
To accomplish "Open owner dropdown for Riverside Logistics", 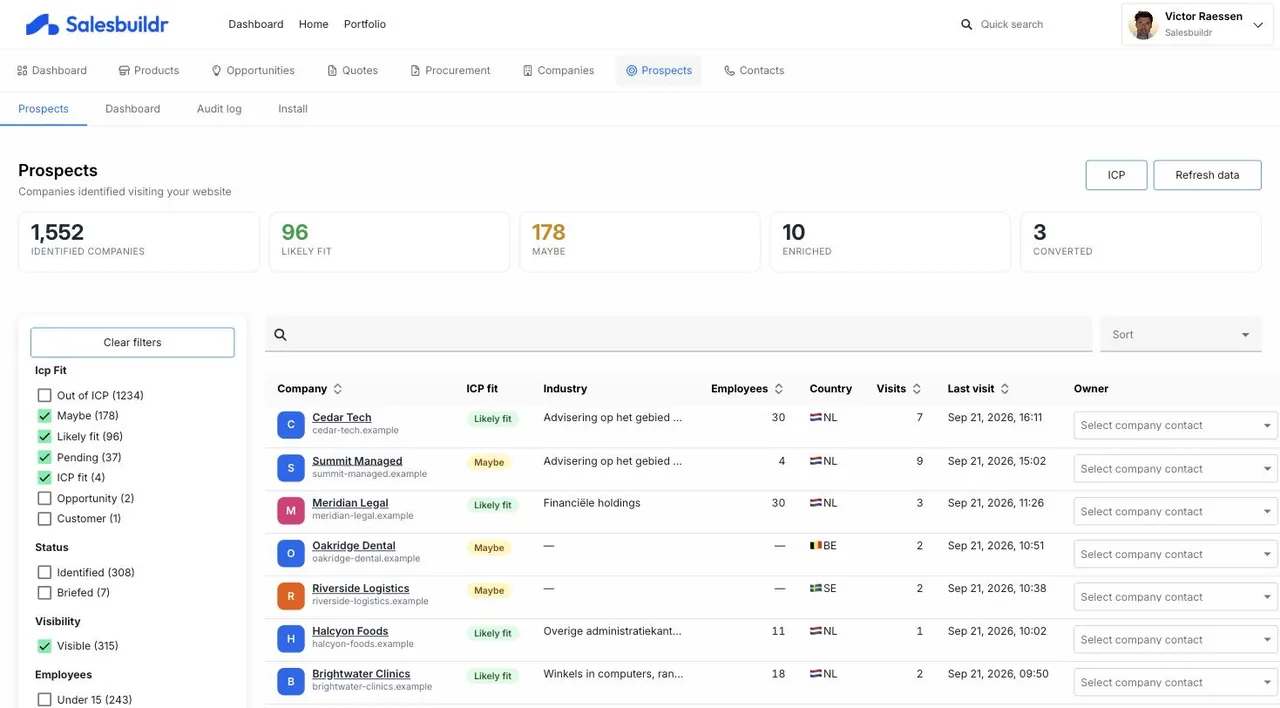I will [x=1176, y=597].
